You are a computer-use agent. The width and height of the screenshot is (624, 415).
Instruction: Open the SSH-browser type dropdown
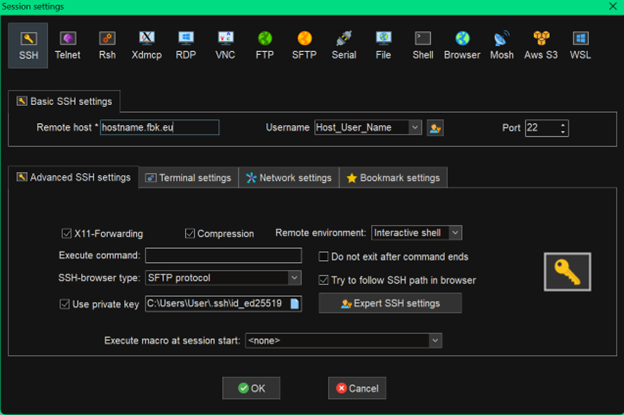(294, 278)
